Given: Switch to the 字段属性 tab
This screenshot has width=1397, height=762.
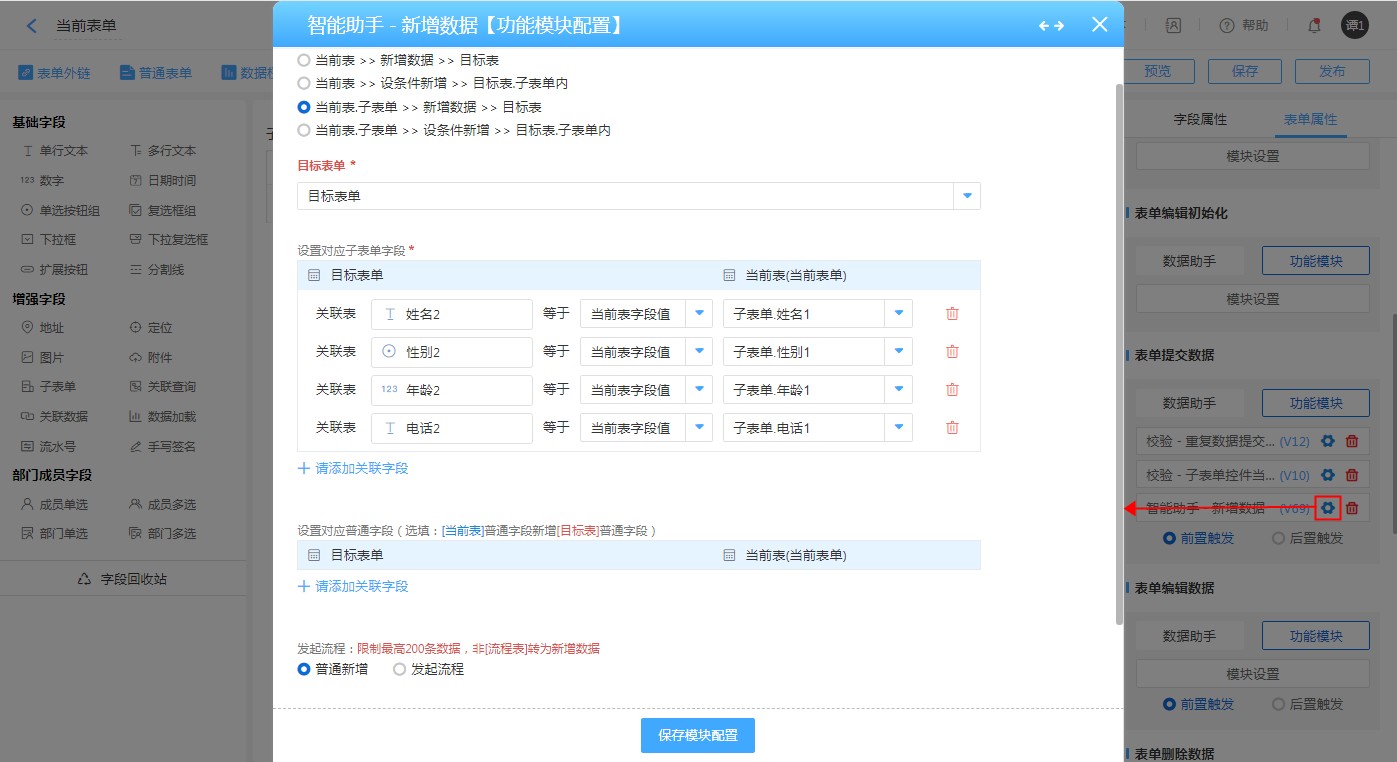Looking at the screenshot, I should point(1200,119).
